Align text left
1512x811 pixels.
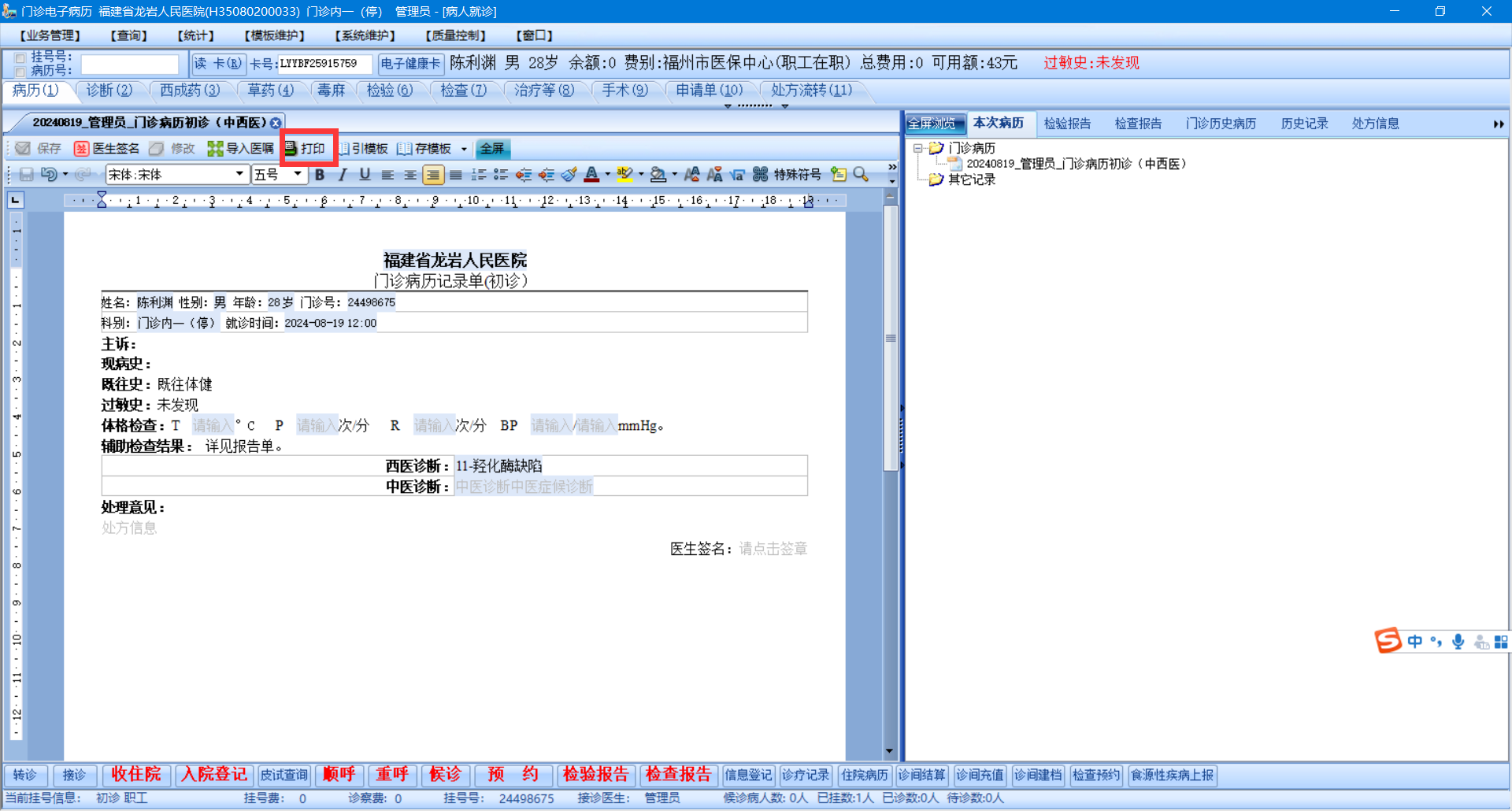pyautogui.click(x=387, y=175)
